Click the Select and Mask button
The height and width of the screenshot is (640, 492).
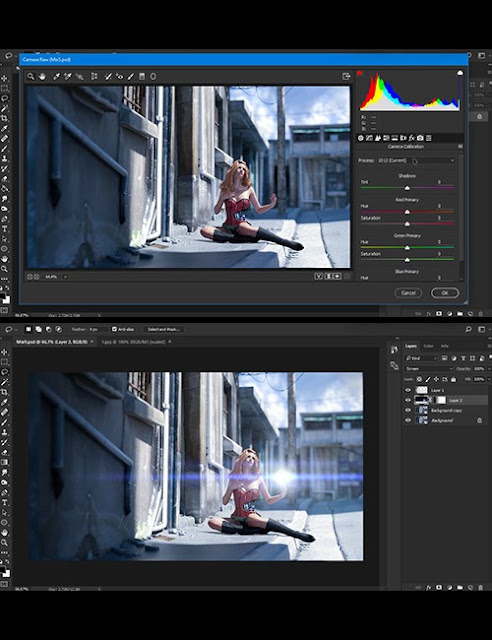(163, 329)
